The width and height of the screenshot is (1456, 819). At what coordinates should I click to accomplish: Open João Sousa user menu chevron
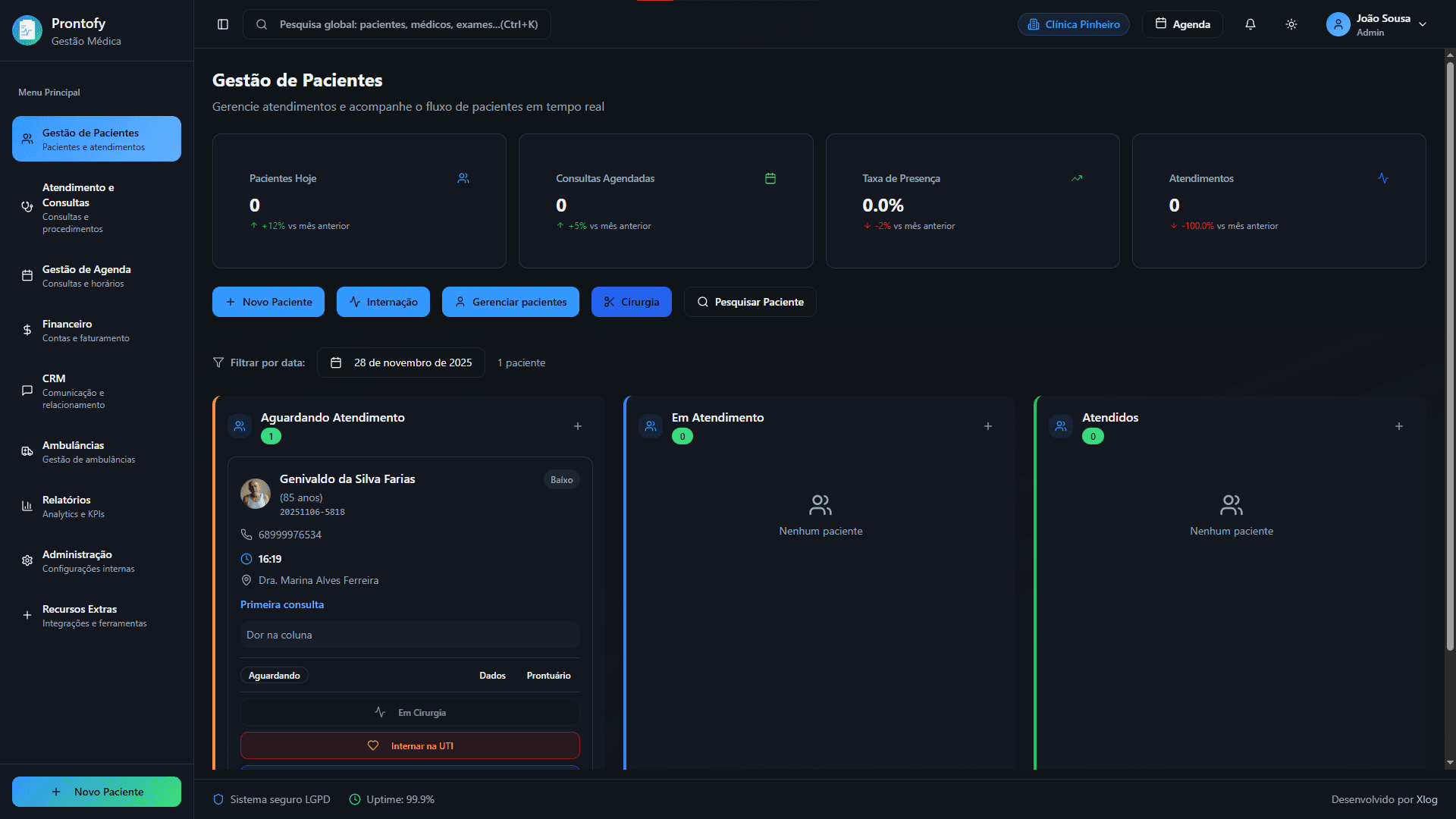[x=1423, y=24]
